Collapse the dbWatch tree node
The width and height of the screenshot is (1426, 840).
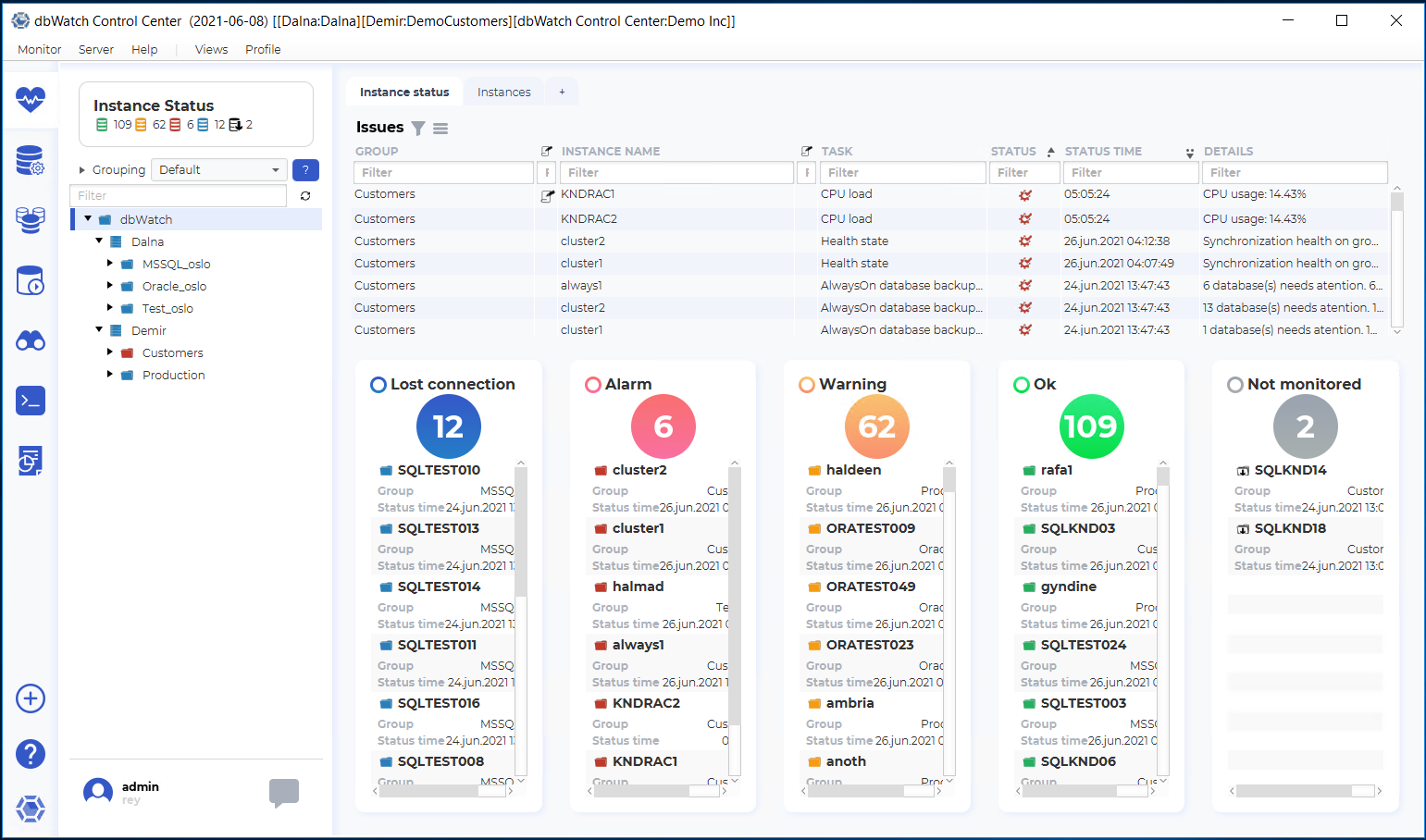88,219
